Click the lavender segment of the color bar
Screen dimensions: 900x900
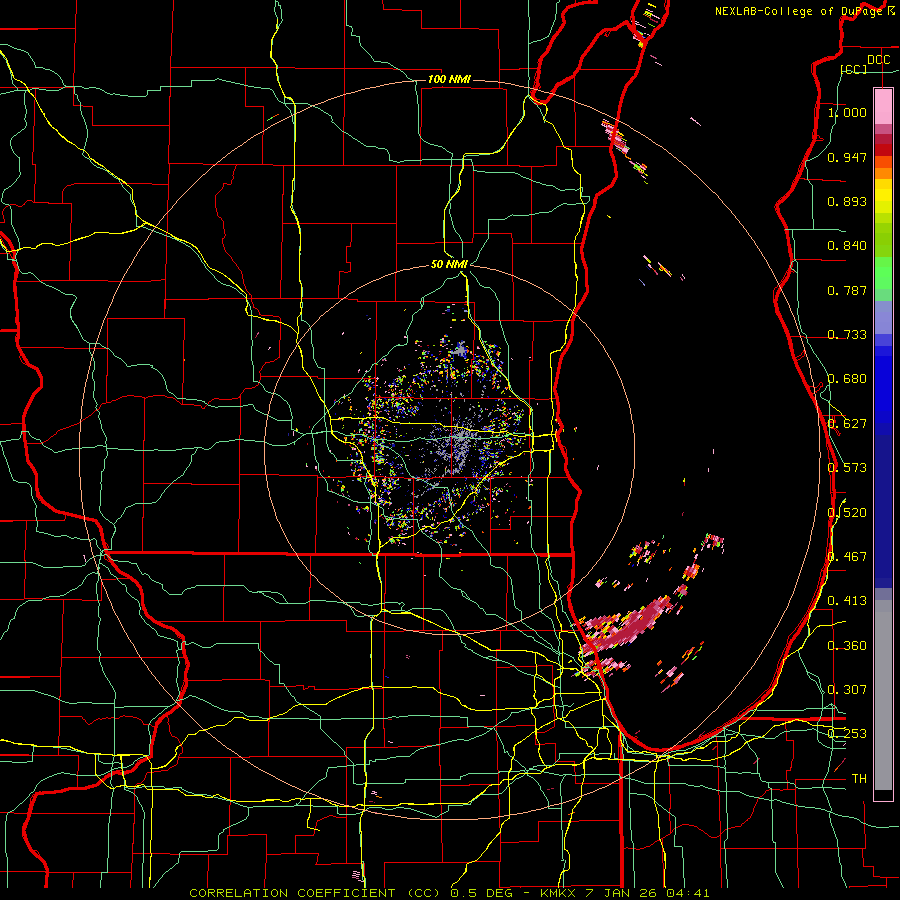[x=883, y=317]
